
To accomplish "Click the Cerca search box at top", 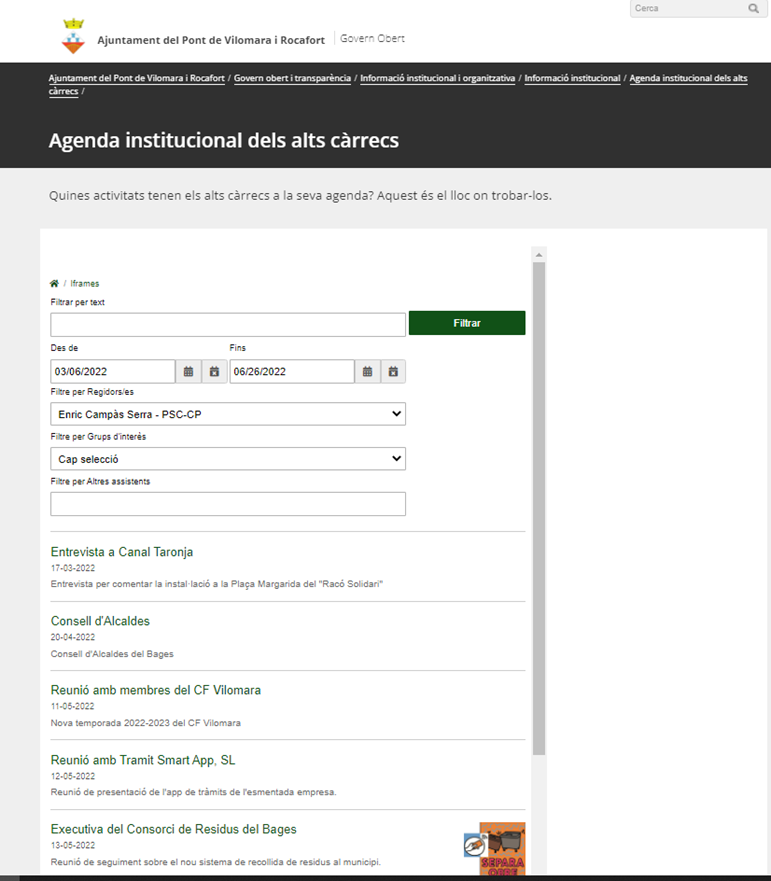I will tap(688, 9).
